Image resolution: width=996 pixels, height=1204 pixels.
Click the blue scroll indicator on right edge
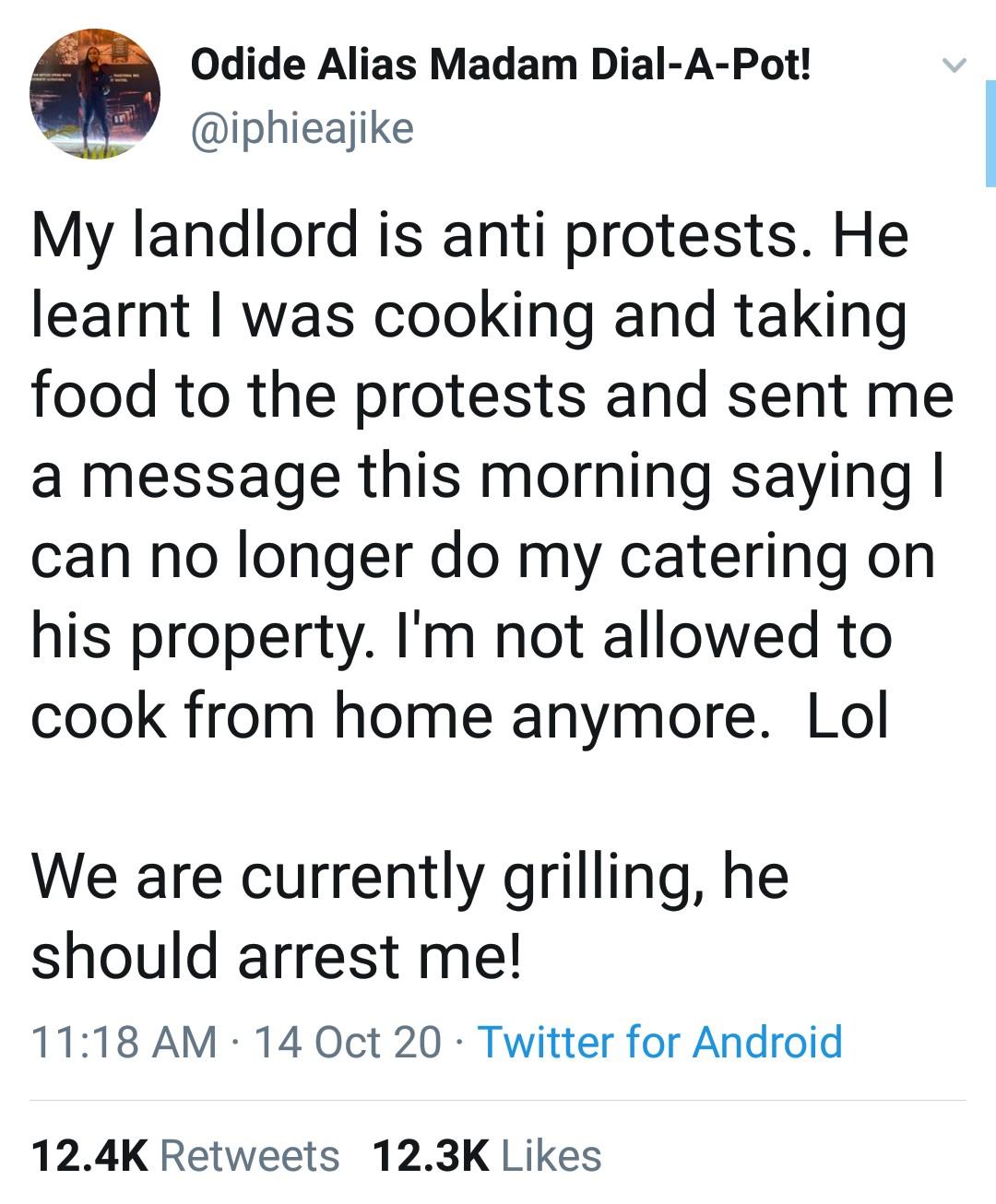point(990,134)
